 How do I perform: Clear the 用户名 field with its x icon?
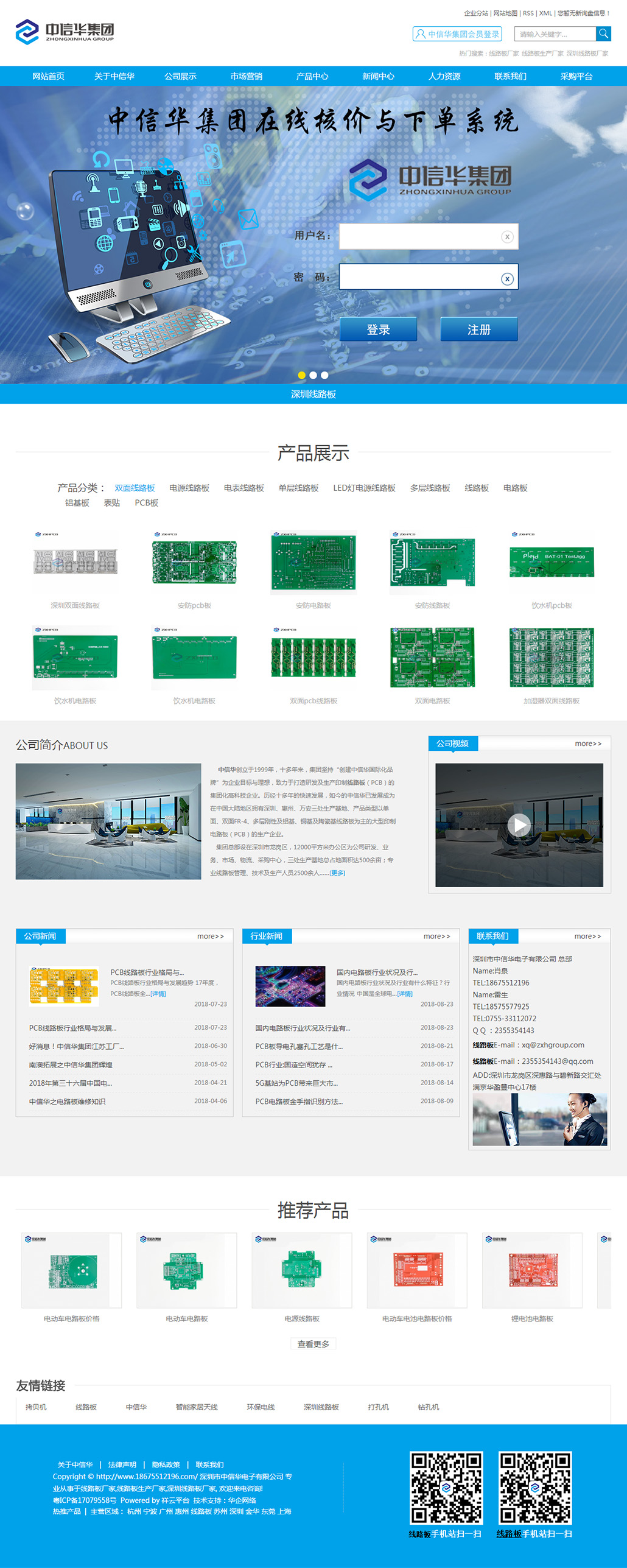tap(507, 237)
